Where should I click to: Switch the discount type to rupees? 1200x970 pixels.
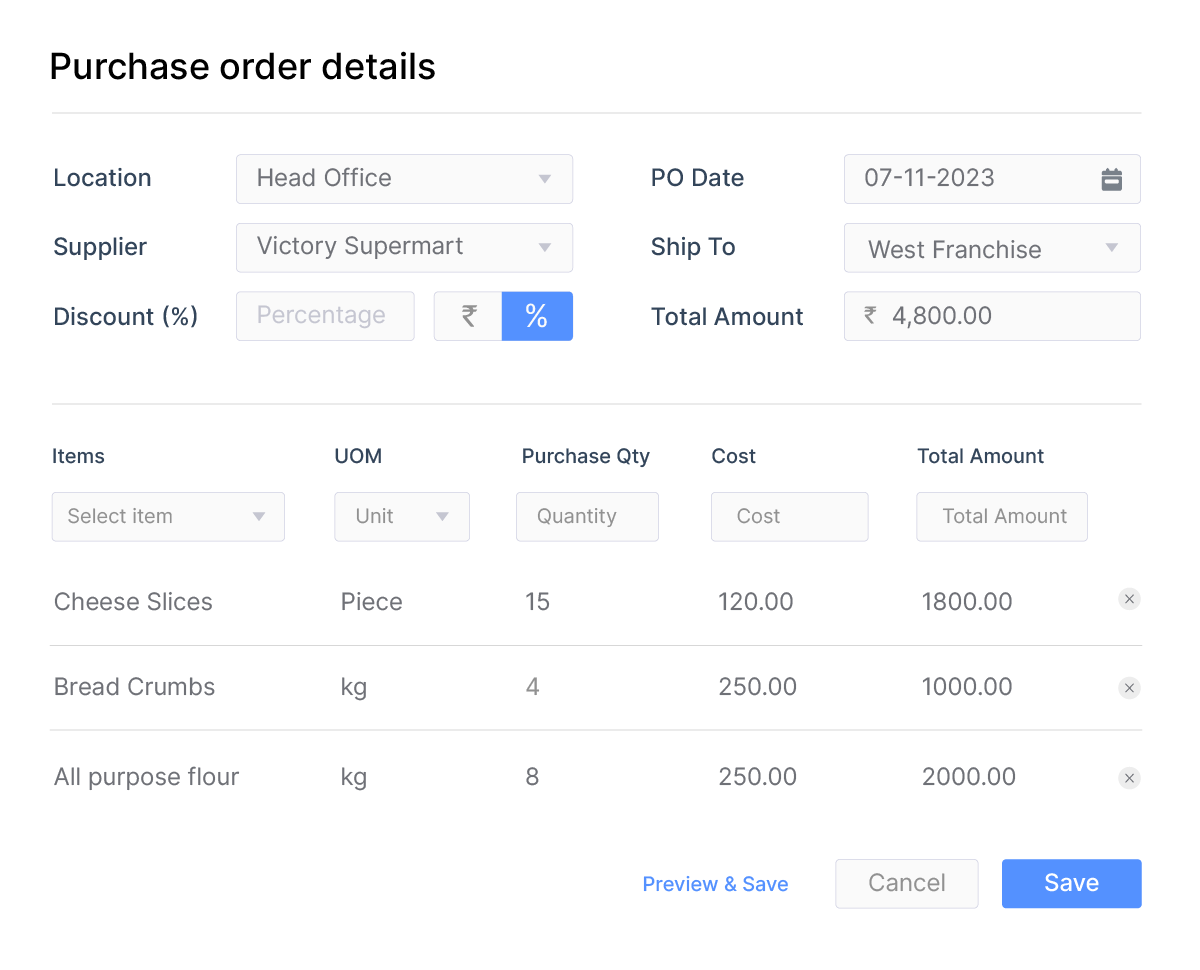pos(469,316)
